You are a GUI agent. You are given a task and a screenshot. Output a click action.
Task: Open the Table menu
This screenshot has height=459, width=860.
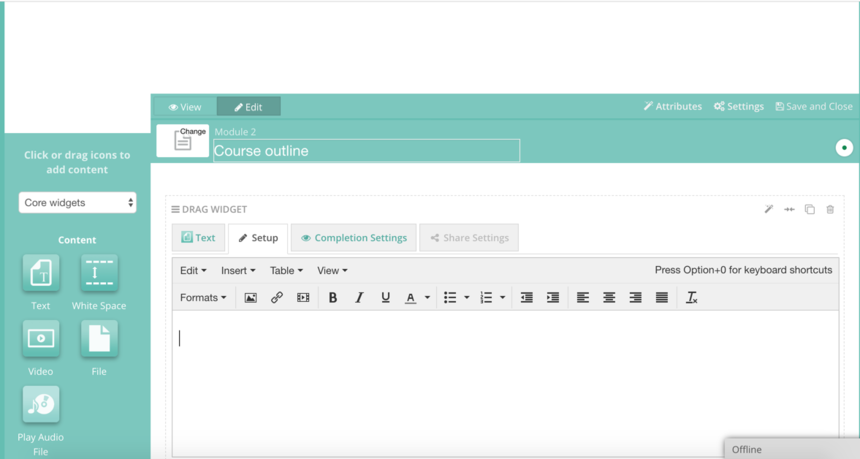pos(286,270)
